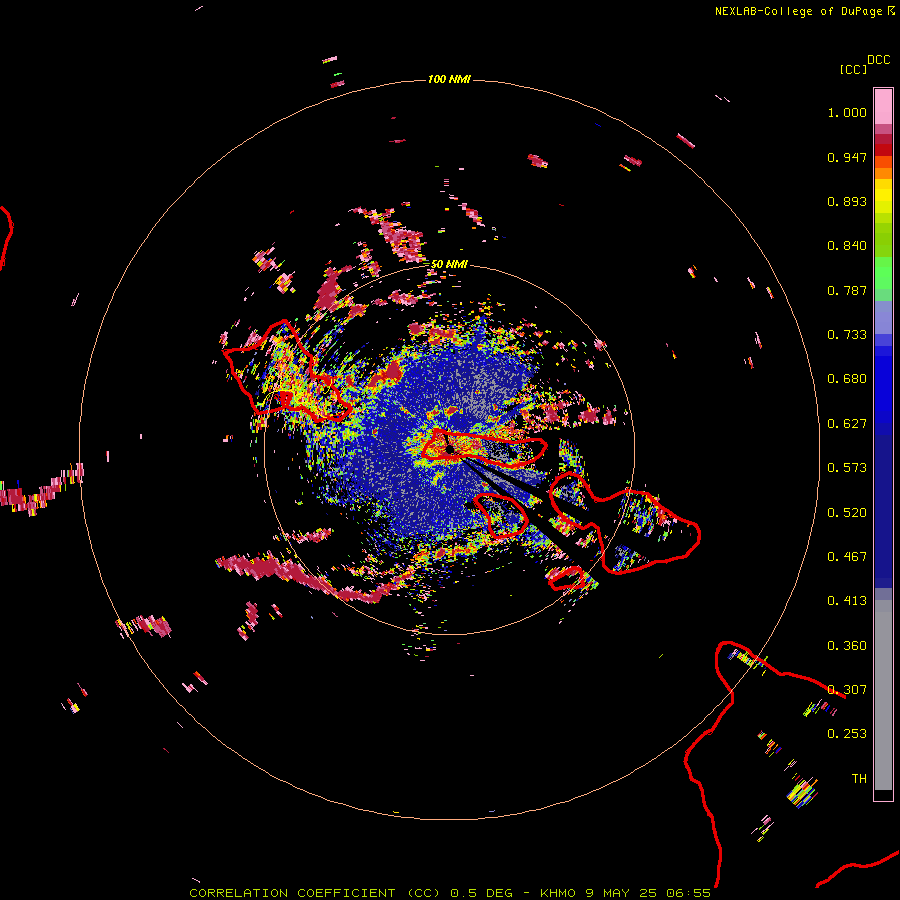Click the 0.840 legend value
This screenshot has height=900, width=900.
pyautogui.click(x=847, y=246)
